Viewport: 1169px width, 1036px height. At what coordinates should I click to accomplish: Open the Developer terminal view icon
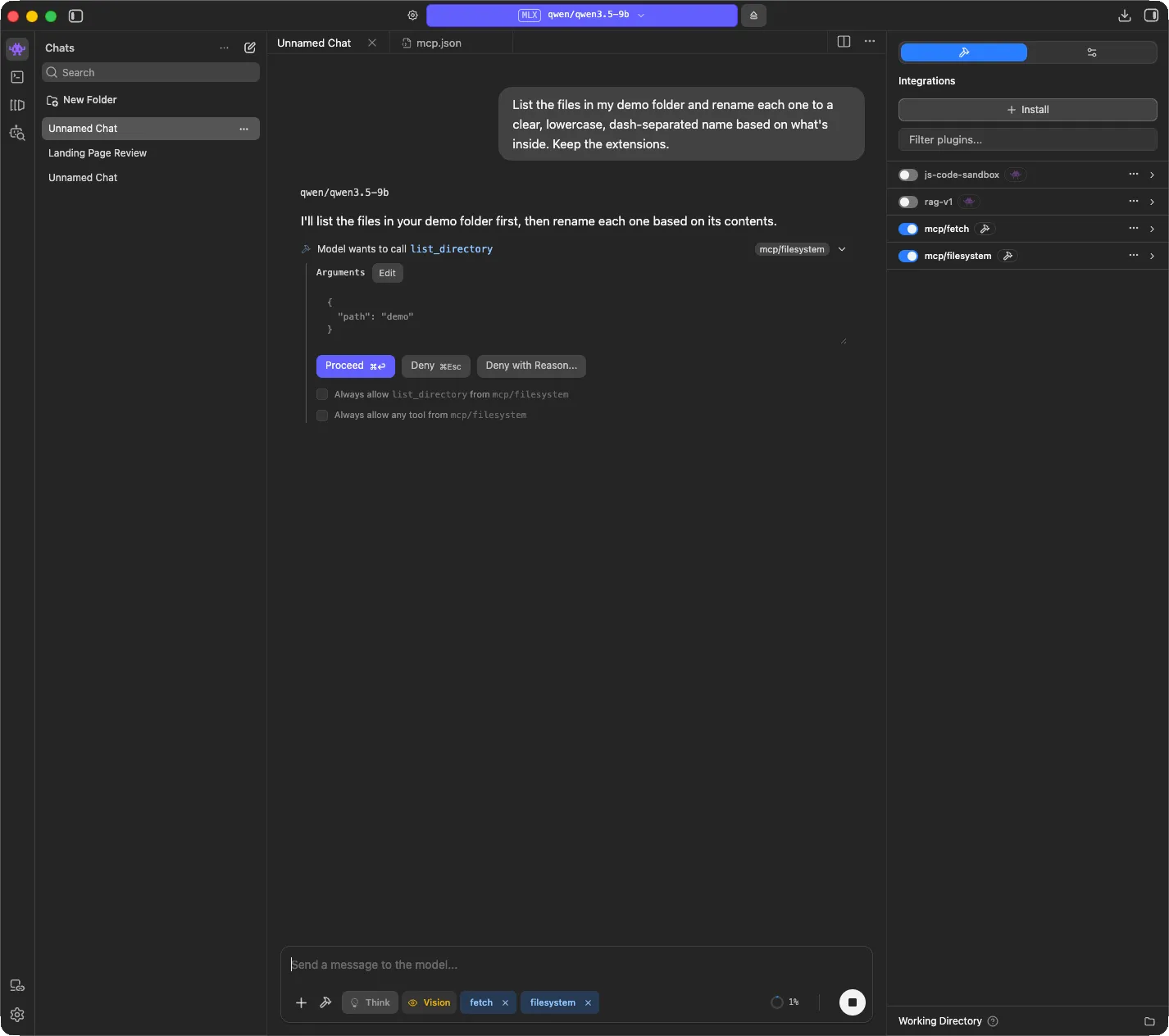17,77
